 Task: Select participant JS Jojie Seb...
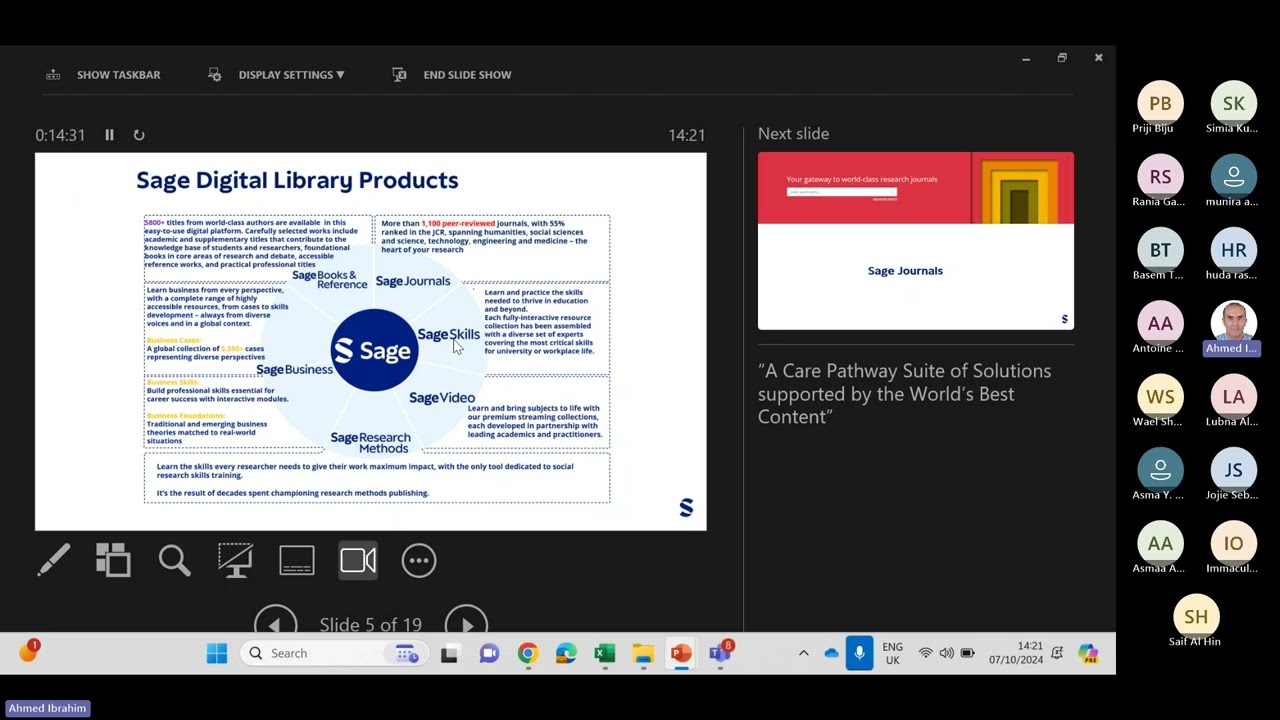click(1233, 475)
